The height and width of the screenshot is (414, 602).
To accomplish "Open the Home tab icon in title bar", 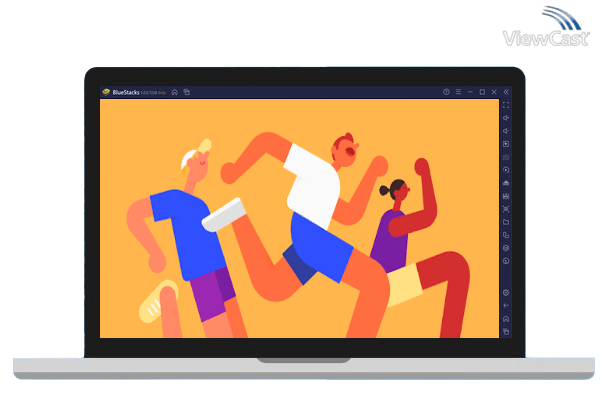I will pos(175,92).
